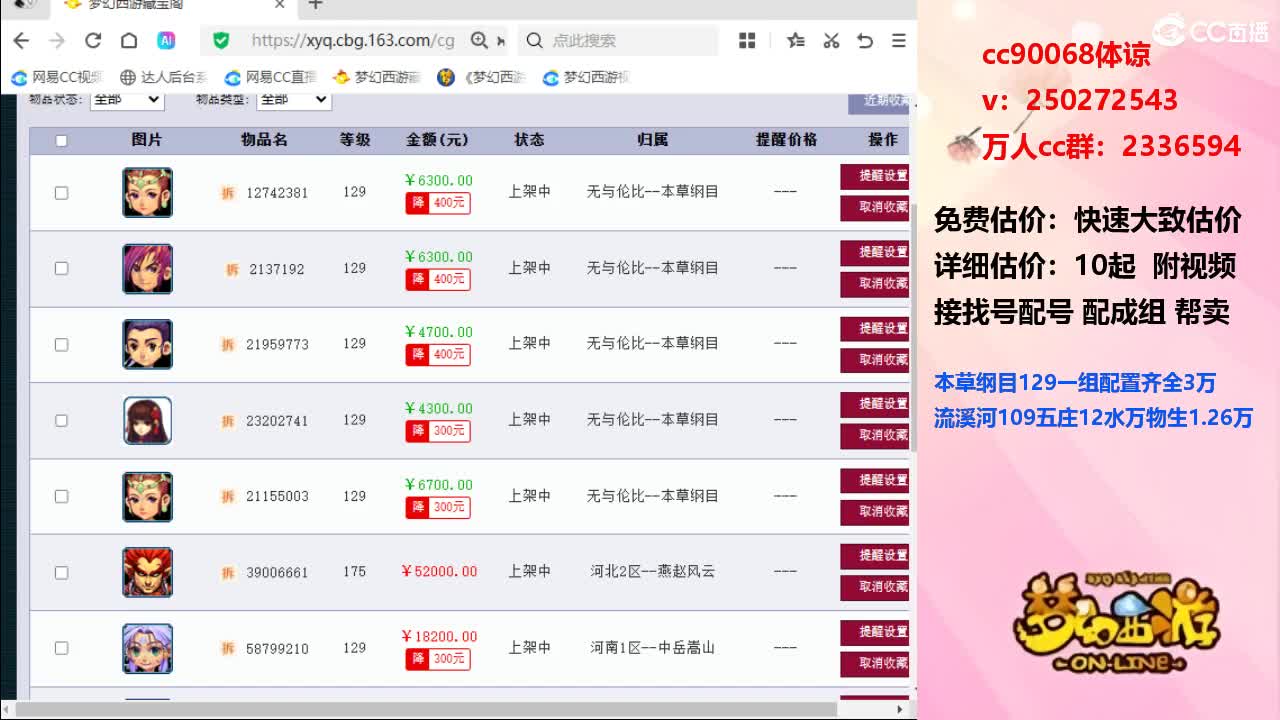Image resolution: width=1280 pixels, height=720 pixels.
Task: Click the character avatar for item 58799210
Action: point(147,648)
